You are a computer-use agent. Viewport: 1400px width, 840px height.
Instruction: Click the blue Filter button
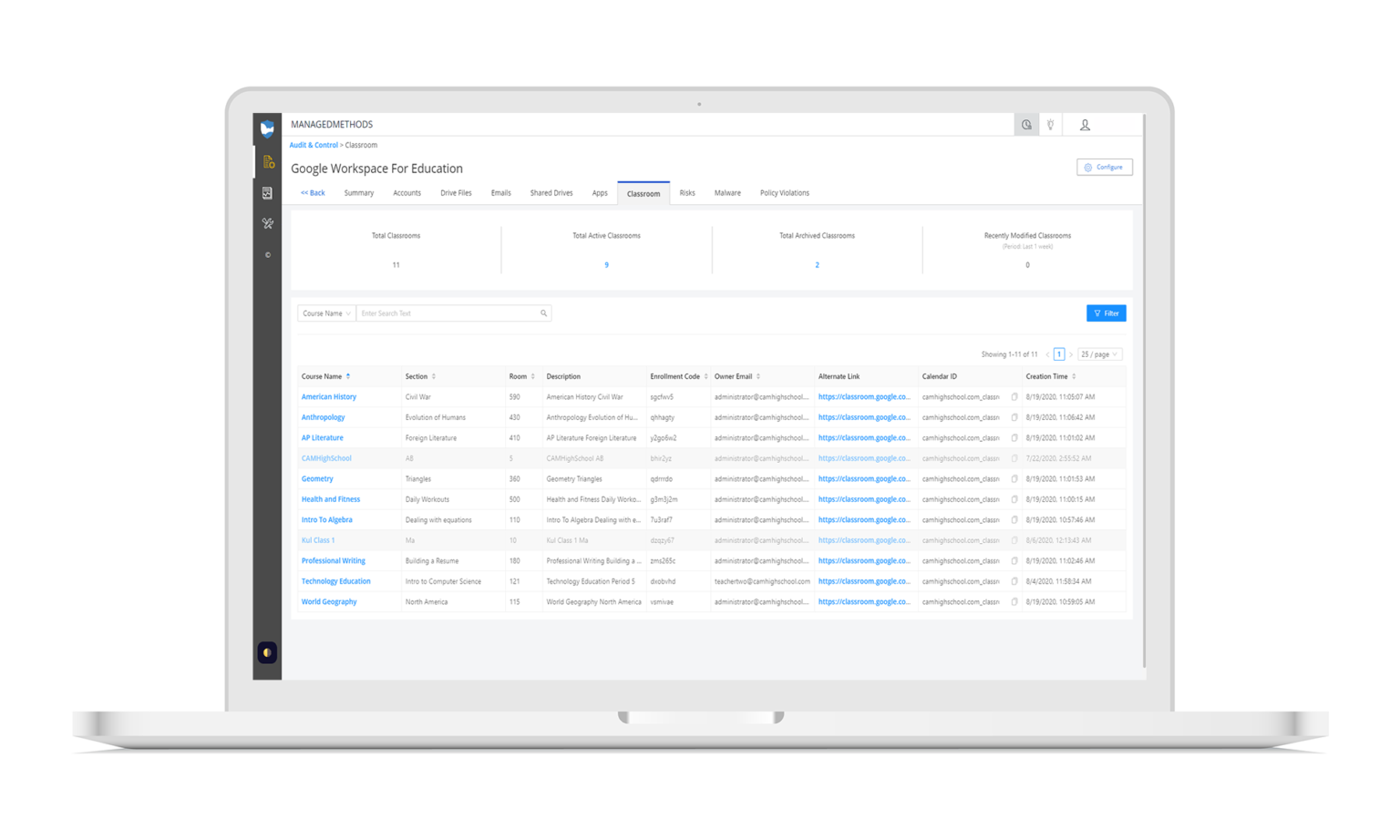[1106, 312]
